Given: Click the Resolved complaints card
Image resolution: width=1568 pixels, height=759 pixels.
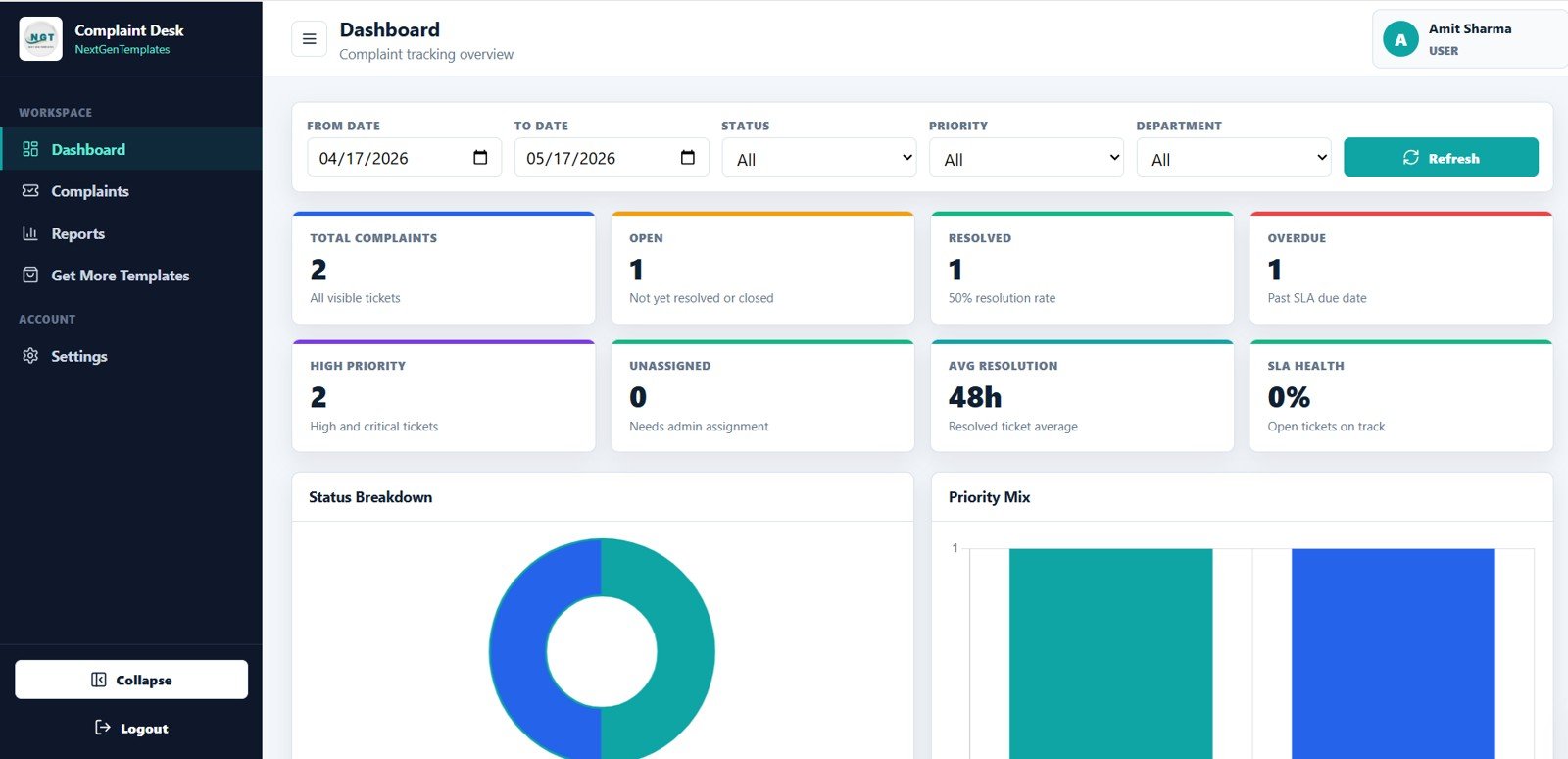Looking at the screenshot, I should (x=1082, y=268).
